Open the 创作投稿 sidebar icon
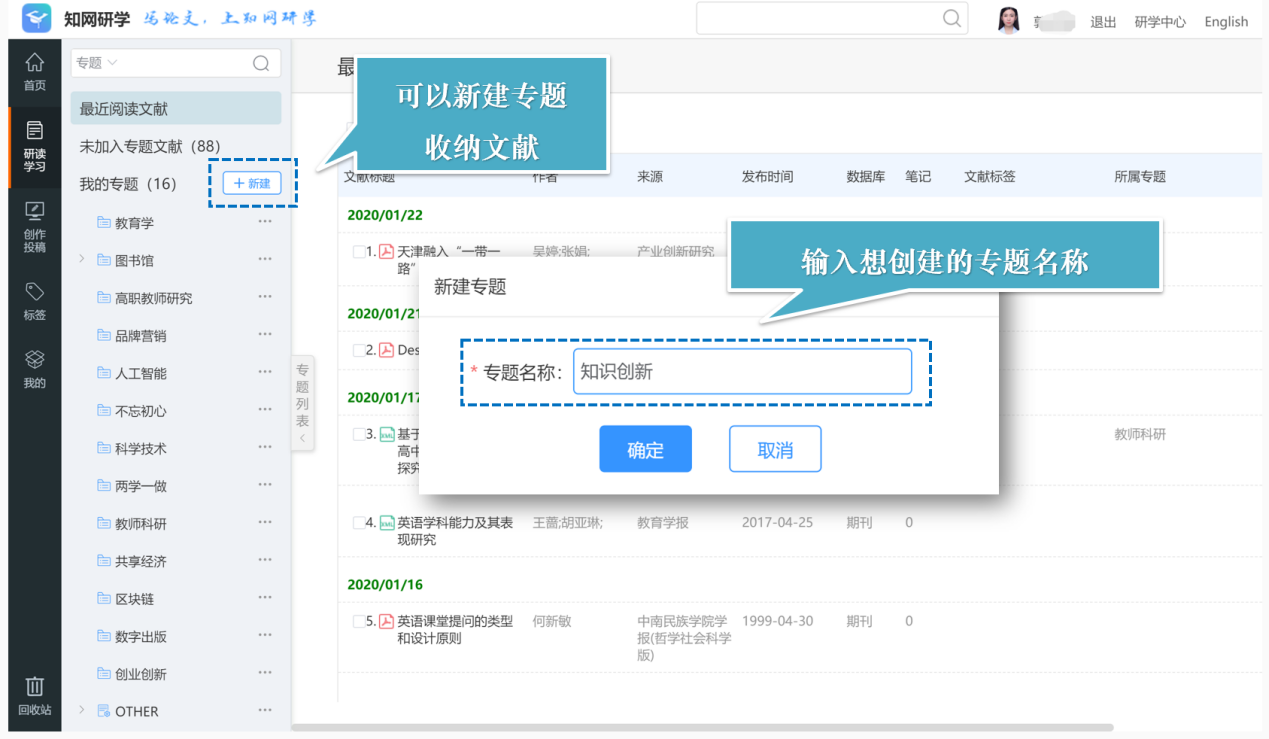This screenshot has width=1269, height=739. (x=34, y=227)
